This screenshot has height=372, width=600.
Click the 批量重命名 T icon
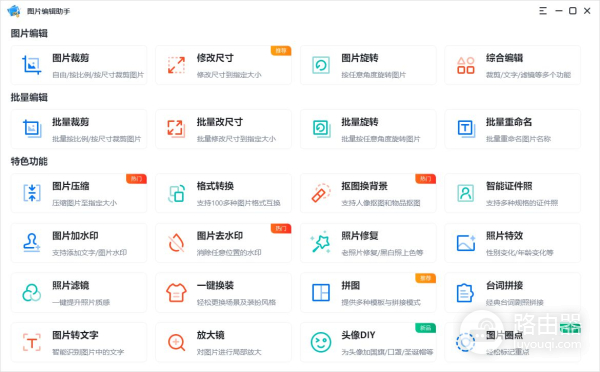(466, 129)
